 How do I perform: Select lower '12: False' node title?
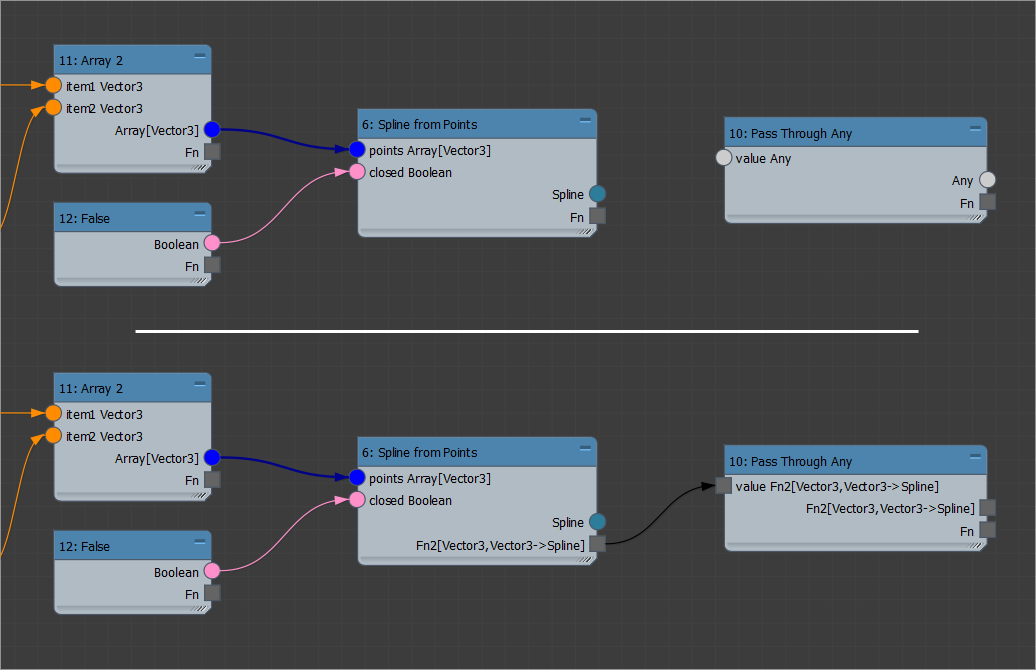click(132, 546)
